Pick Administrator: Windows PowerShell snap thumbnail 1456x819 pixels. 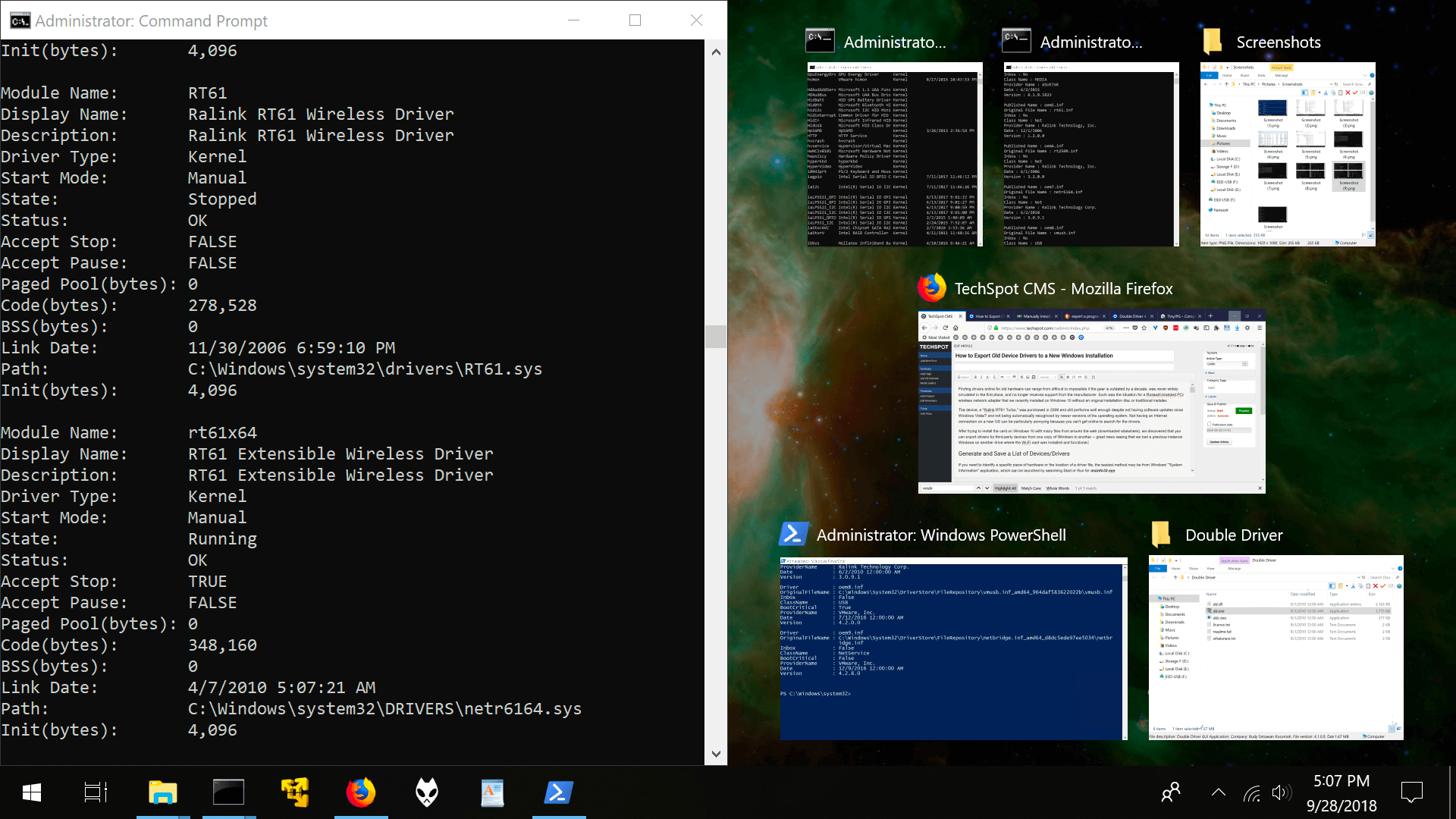click(x=953, y=648)
